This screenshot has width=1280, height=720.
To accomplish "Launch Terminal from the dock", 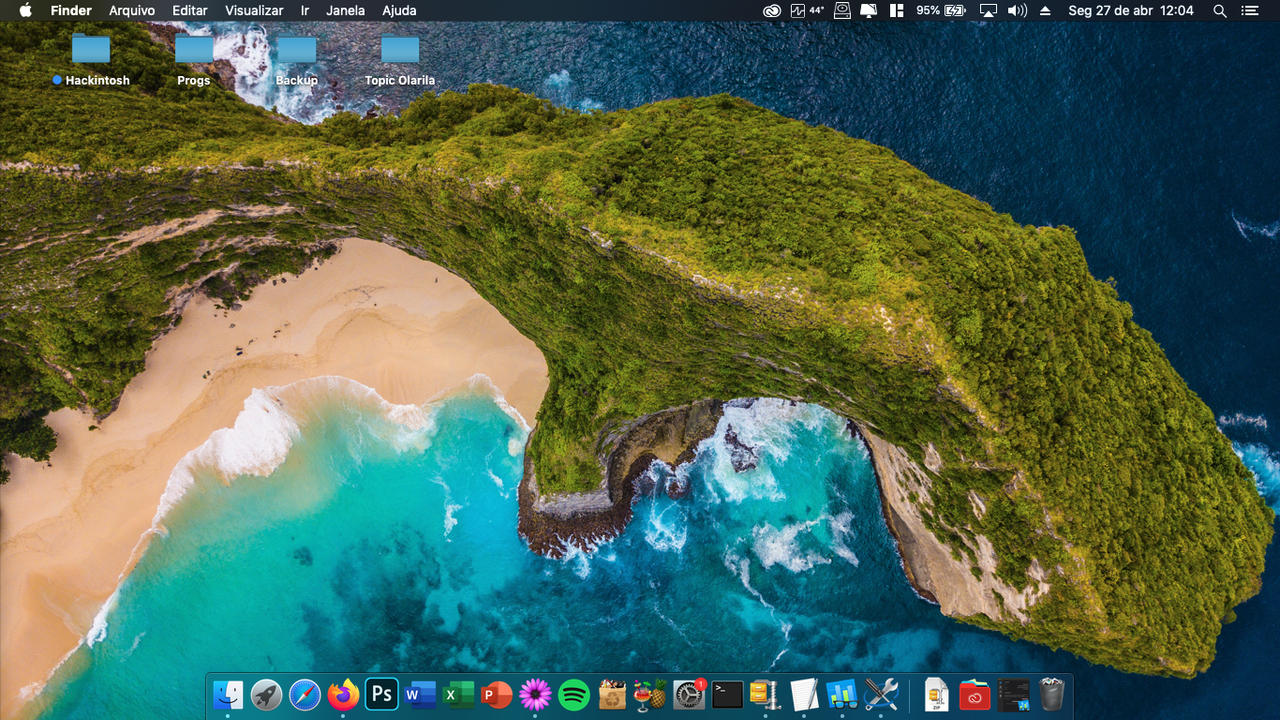I will coord(727,694).
